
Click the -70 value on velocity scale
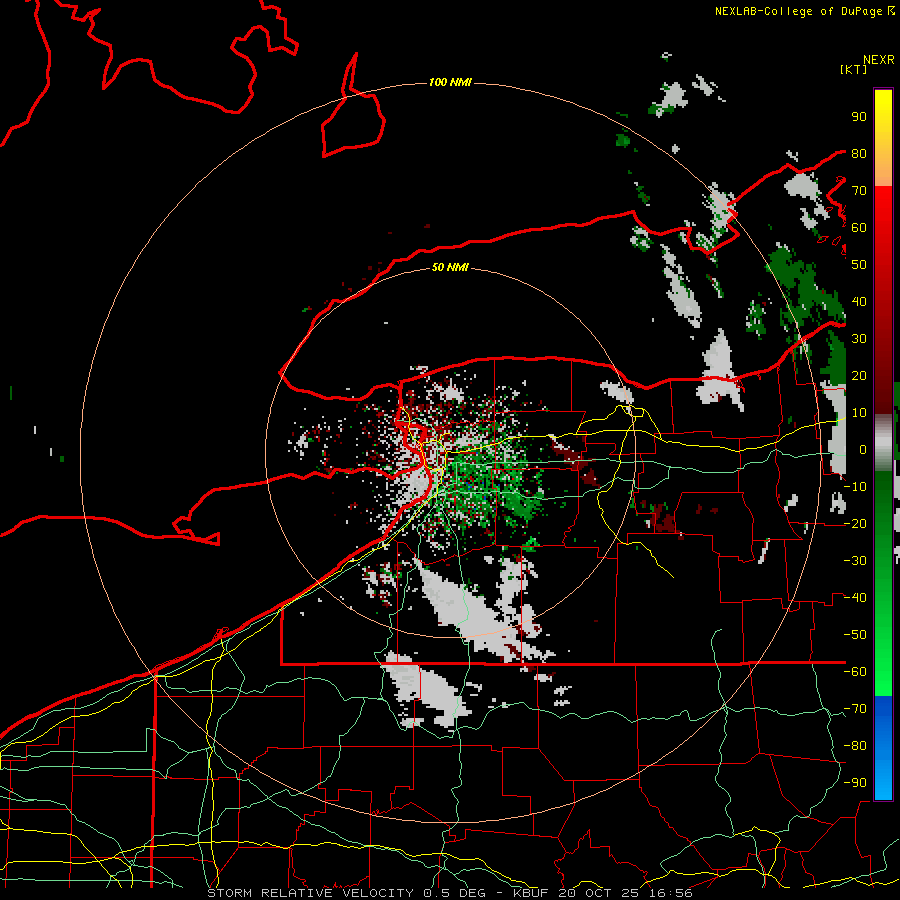coord(855,708)
